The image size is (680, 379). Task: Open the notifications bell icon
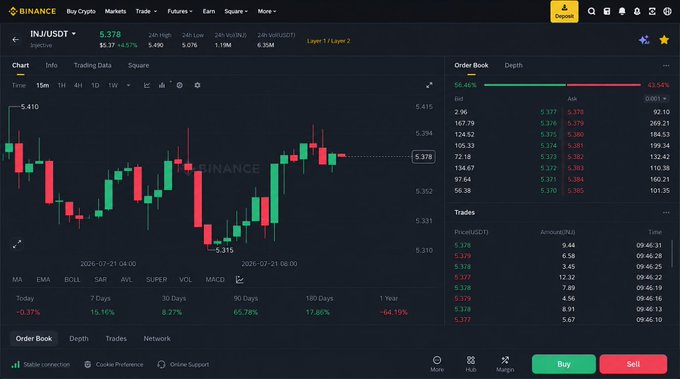622,11
